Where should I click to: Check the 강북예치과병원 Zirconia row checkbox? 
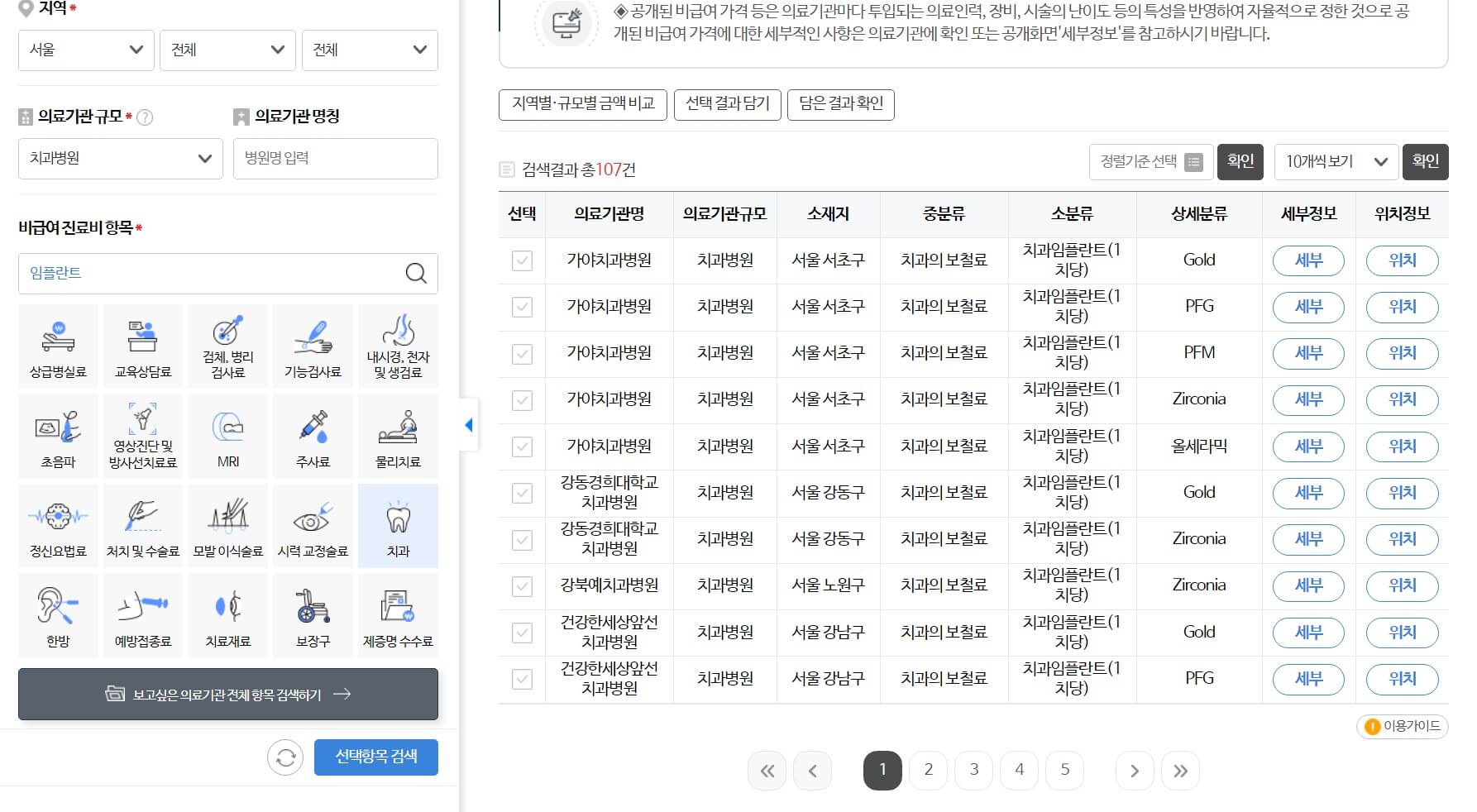coord(522,586)
